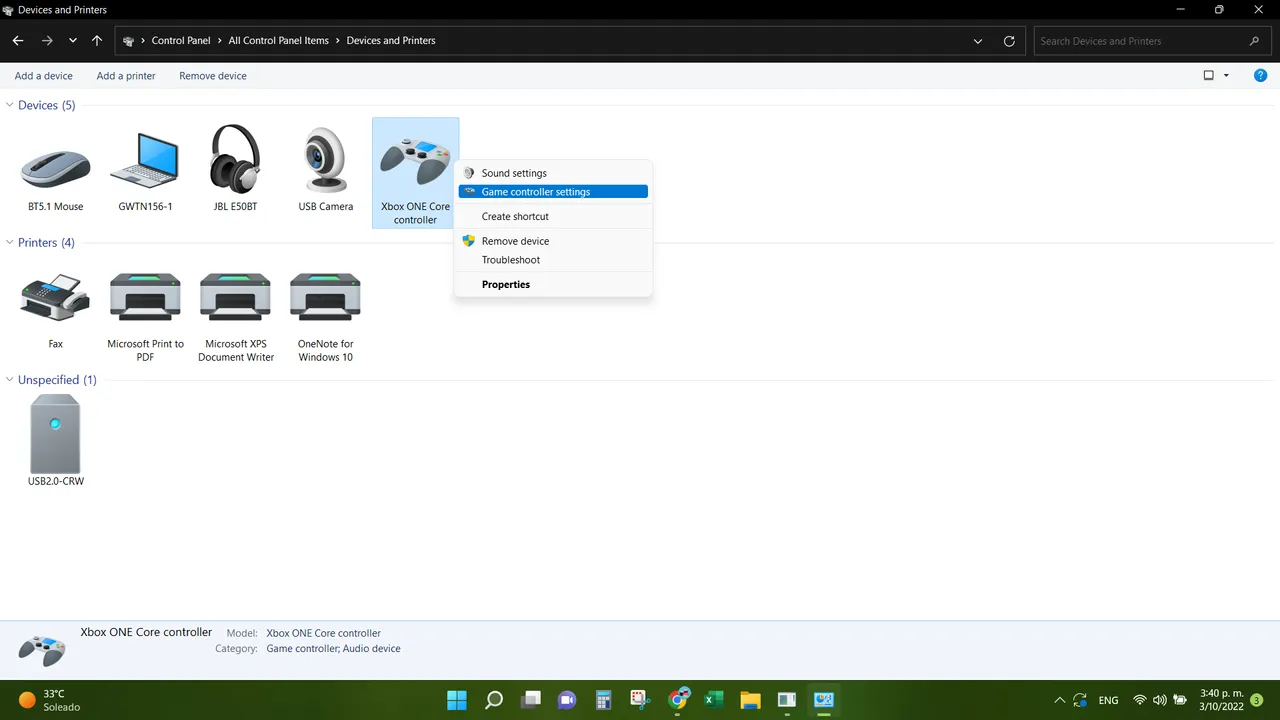Screen dimensions: 1280x720
Task: Select the USB2.0-CRW unspecified device
Action: tap(55, 440)
